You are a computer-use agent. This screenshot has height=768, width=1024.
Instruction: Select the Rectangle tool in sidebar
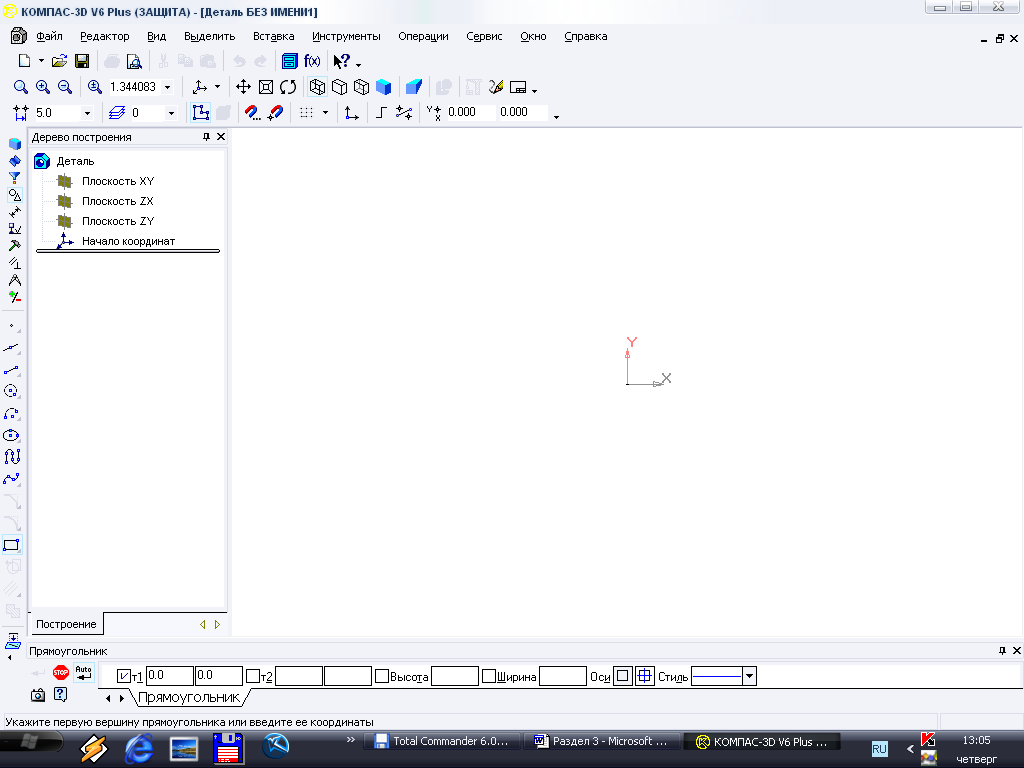pyautogui.click(x=12, y=545)
